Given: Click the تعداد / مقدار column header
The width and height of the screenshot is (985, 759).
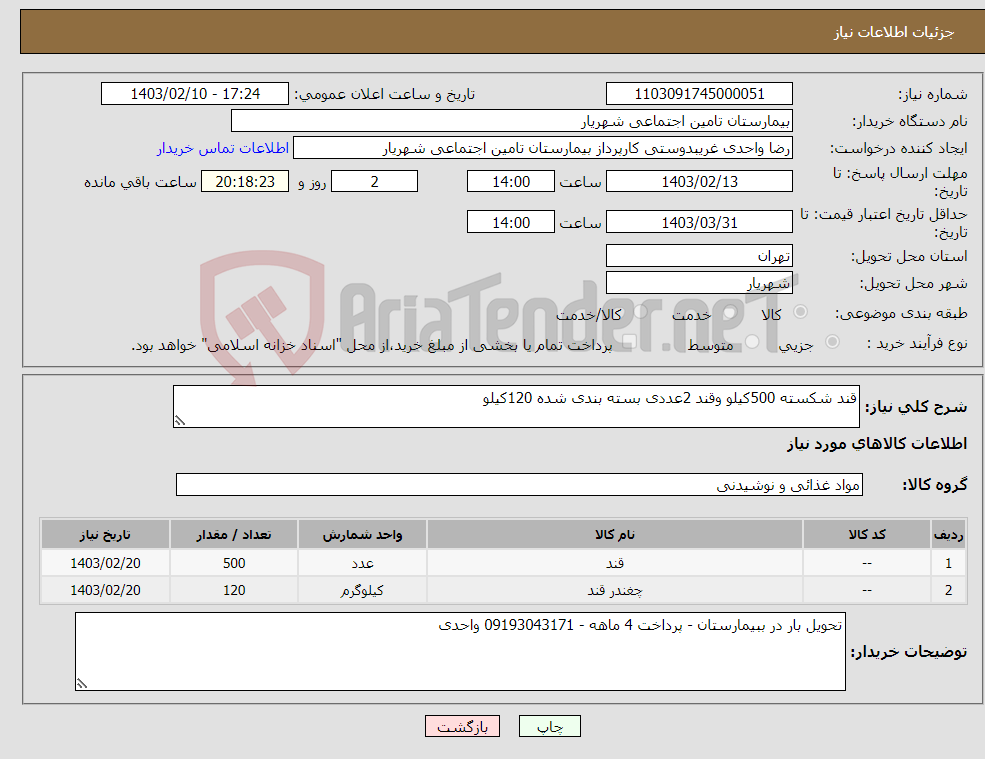Looking at the screenshot, I should [234, 535].
